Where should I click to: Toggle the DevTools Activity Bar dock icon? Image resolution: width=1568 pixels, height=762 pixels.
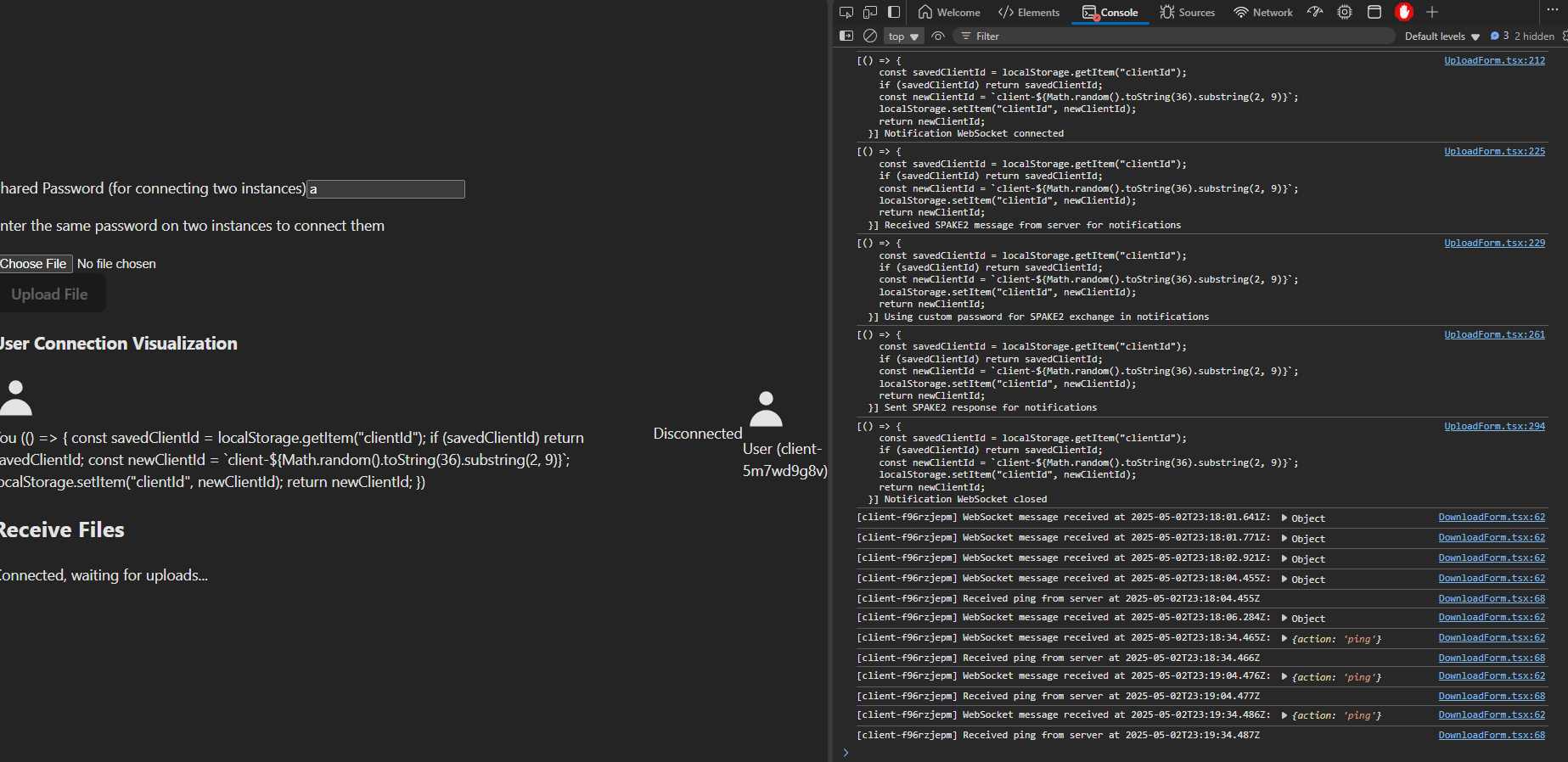pos(894,12)
